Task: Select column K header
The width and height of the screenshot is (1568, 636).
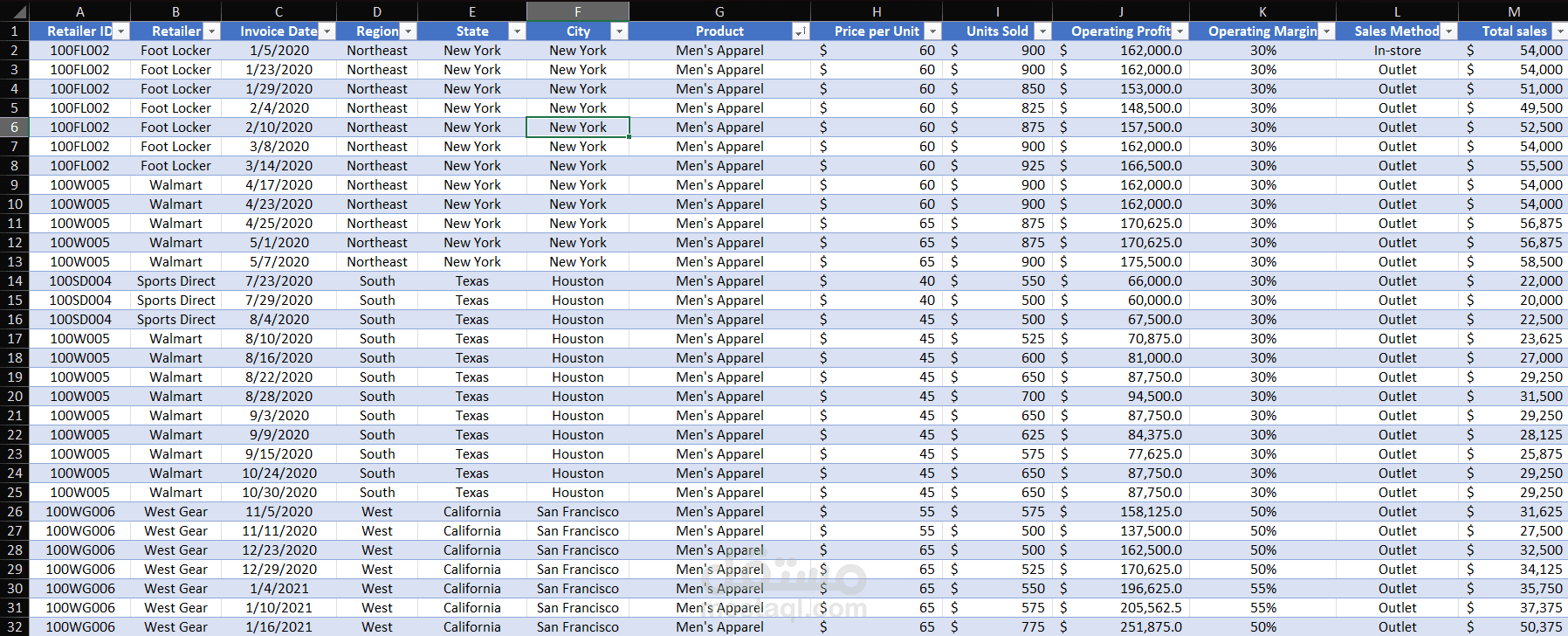Action: 1263,11
